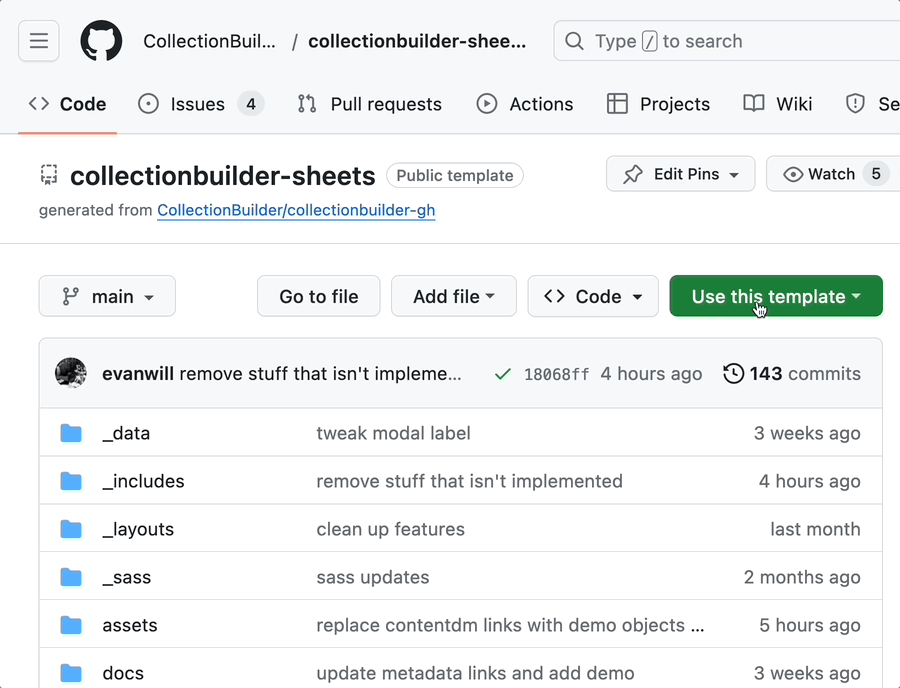Click the 'clean up features' commit message
900x688 pixels.
(390, 529)
